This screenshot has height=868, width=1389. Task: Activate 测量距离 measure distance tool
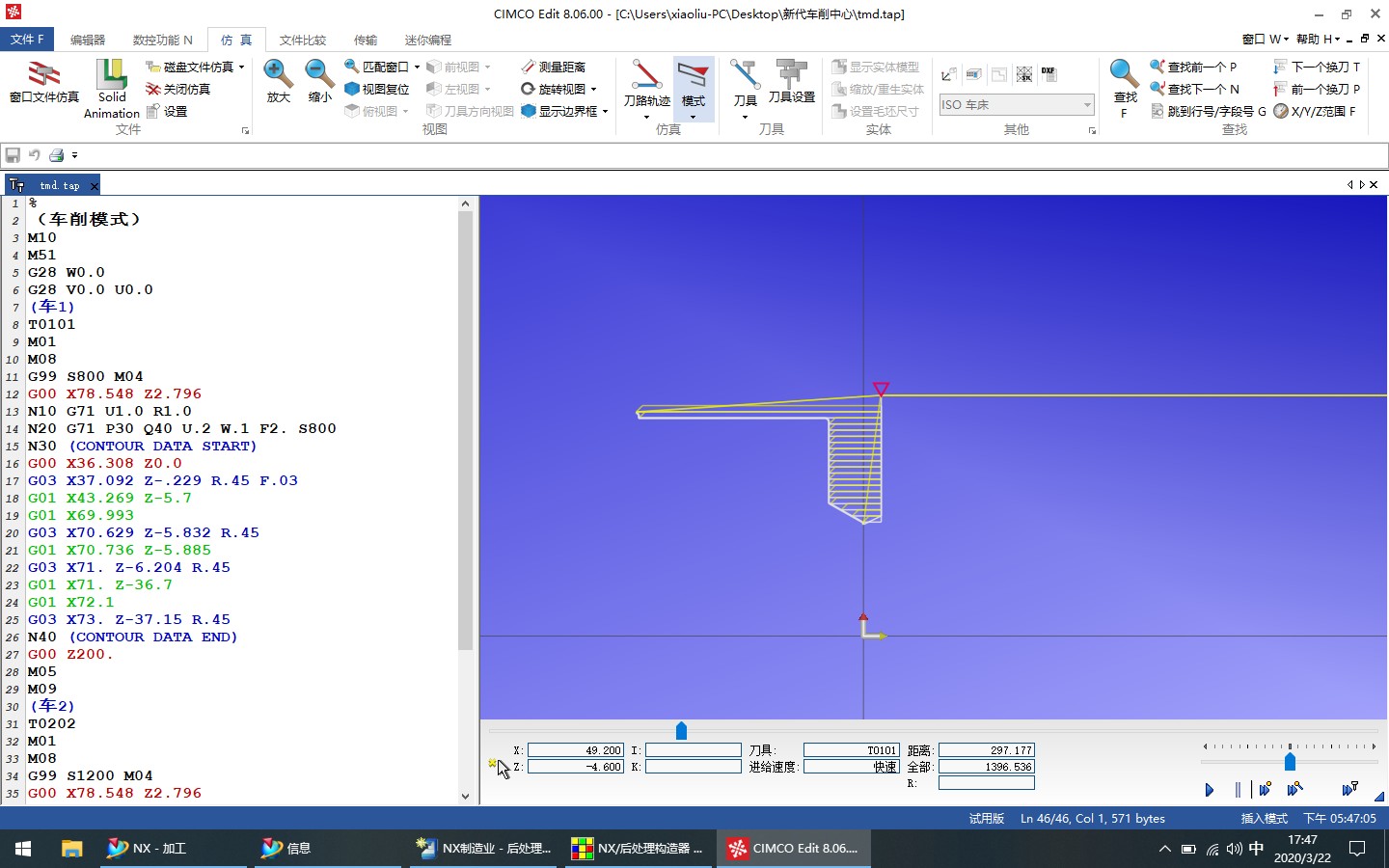point(554,67)
